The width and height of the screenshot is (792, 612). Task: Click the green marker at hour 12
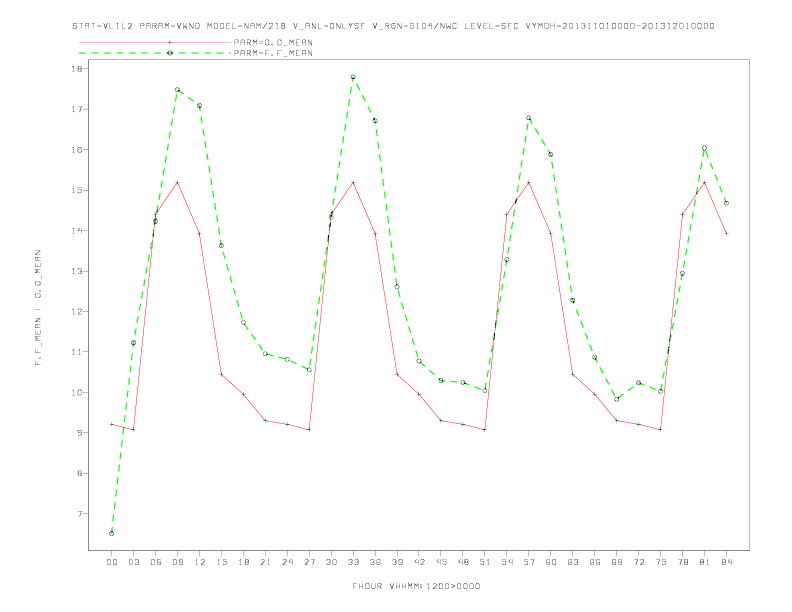(200, 106)
